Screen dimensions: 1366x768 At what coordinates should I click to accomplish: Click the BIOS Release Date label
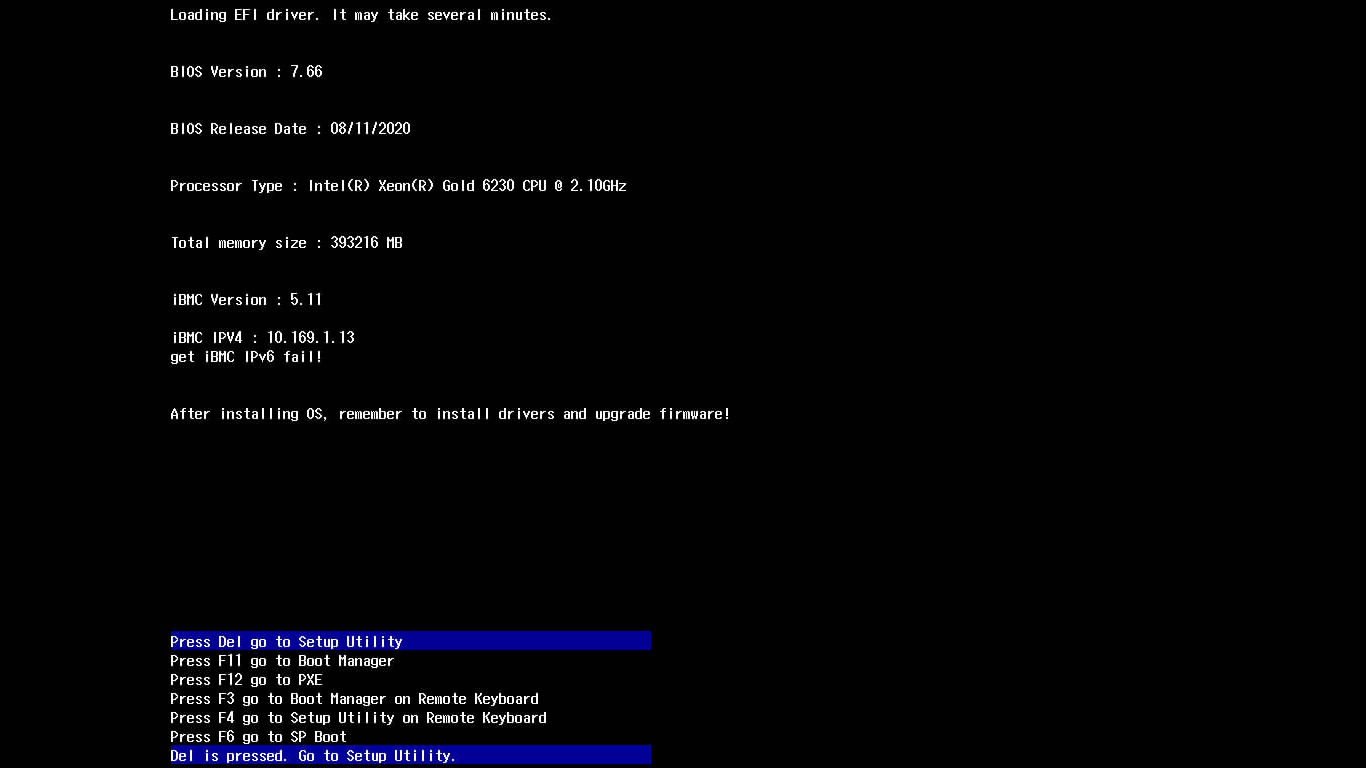coord(238,129)
